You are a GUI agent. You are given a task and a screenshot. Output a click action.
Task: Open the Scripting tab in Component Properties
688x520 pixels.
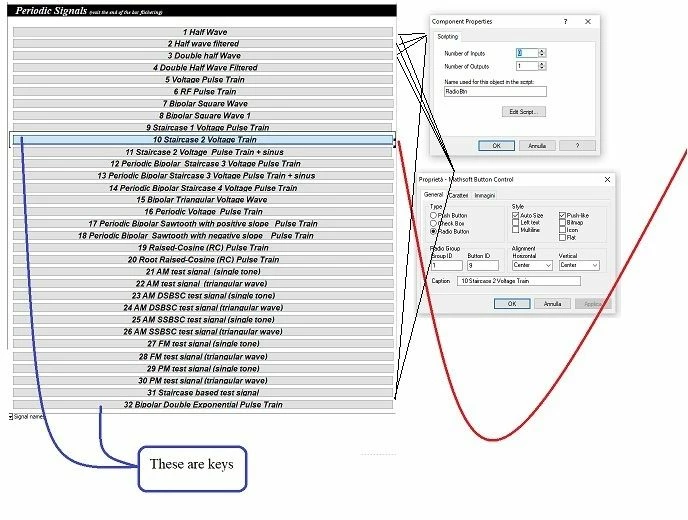coord(448,36)
